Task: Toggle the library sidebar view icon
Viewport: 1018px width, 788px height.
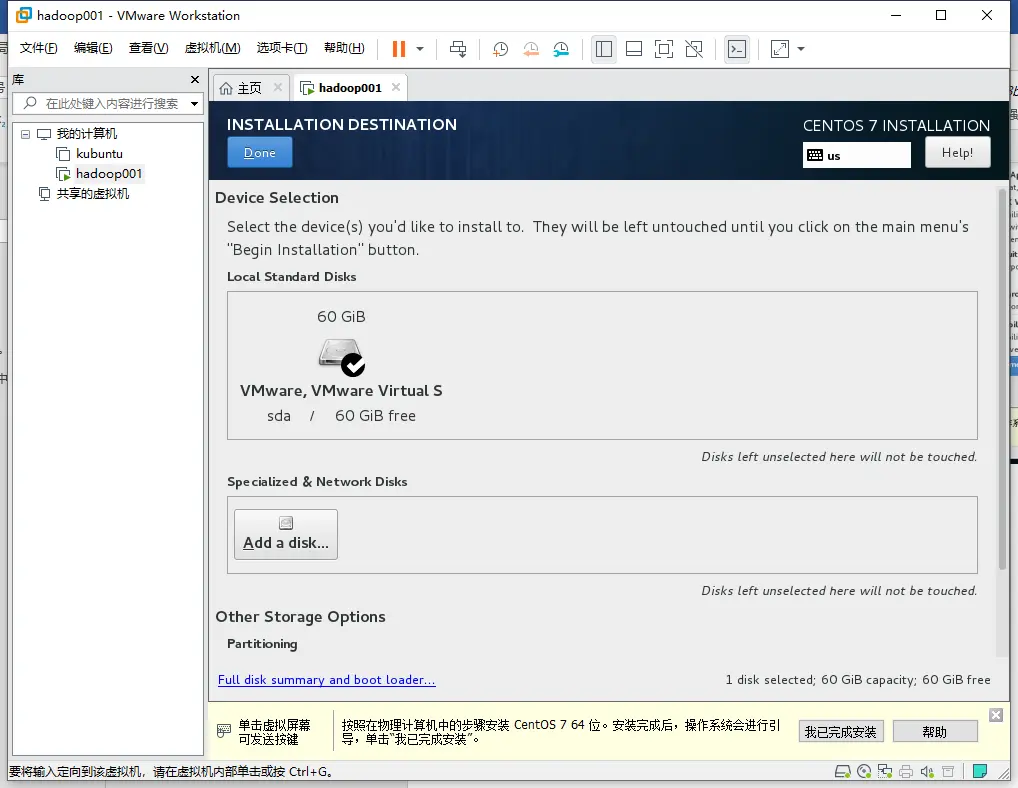Action: point(604,49)
